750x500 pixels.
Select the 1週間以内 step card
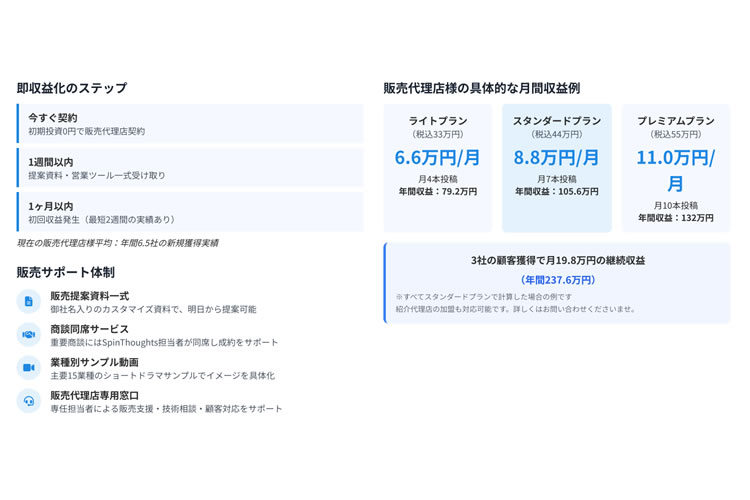tap(190, 167)
